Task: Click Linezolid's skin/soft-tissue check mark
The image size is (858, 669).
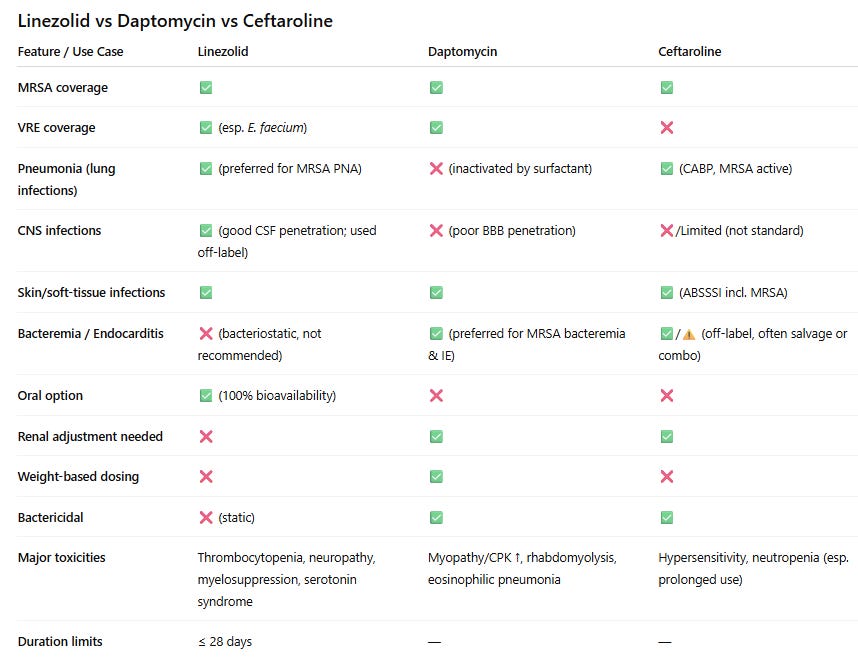Action: [206, 293]
